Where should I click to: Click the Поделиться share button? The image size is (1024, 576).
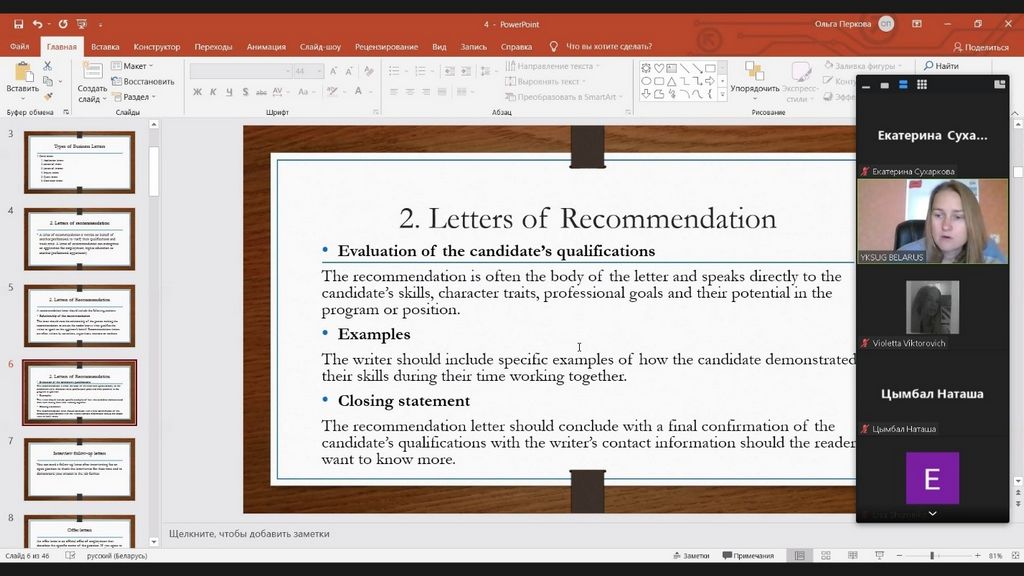coord(981,46)
